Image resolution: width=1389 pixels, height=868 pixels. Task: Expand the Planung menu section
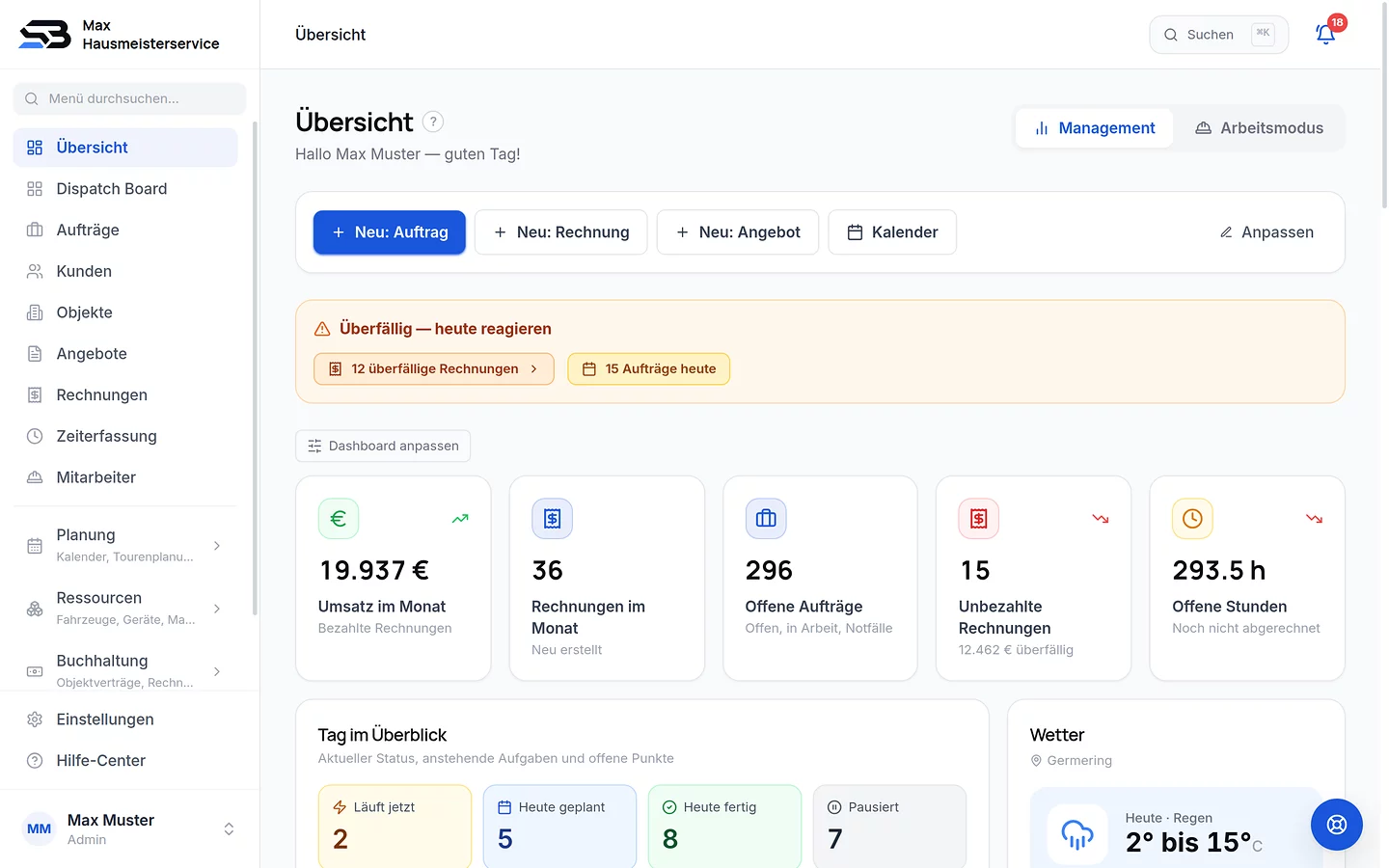pos(125,545)
